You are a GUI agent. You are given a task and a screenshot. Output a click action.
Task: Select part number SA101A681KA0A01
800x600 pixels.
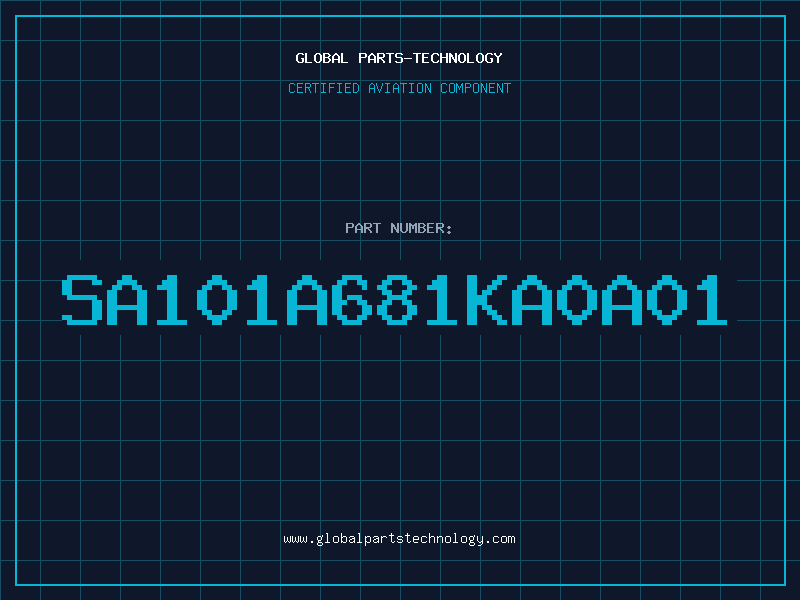pos(394,300)
